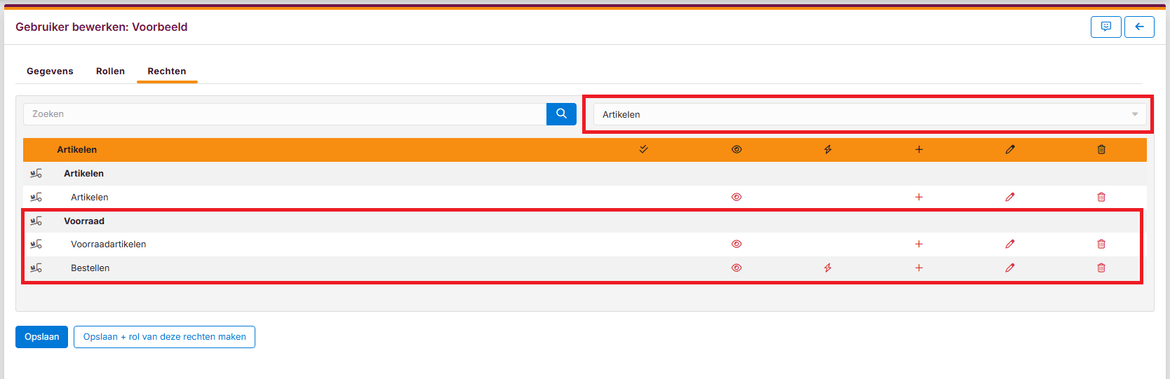Click the lightning action icon for Bestellen

point(828,268)
